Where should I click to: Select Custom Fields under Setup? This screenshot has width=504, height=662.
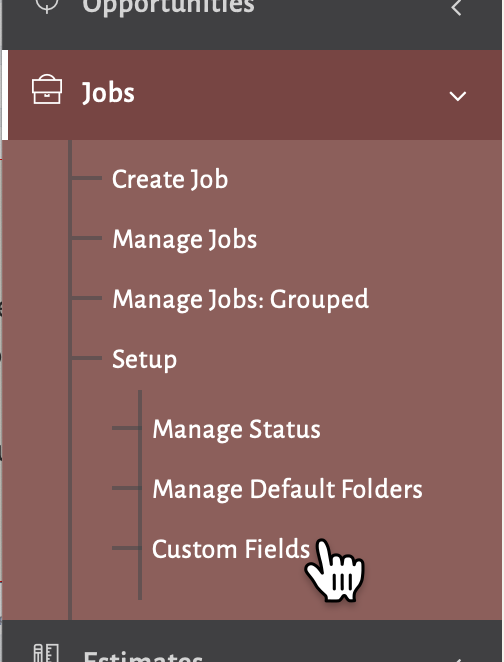pyautogui.click(x=231, y=549)
